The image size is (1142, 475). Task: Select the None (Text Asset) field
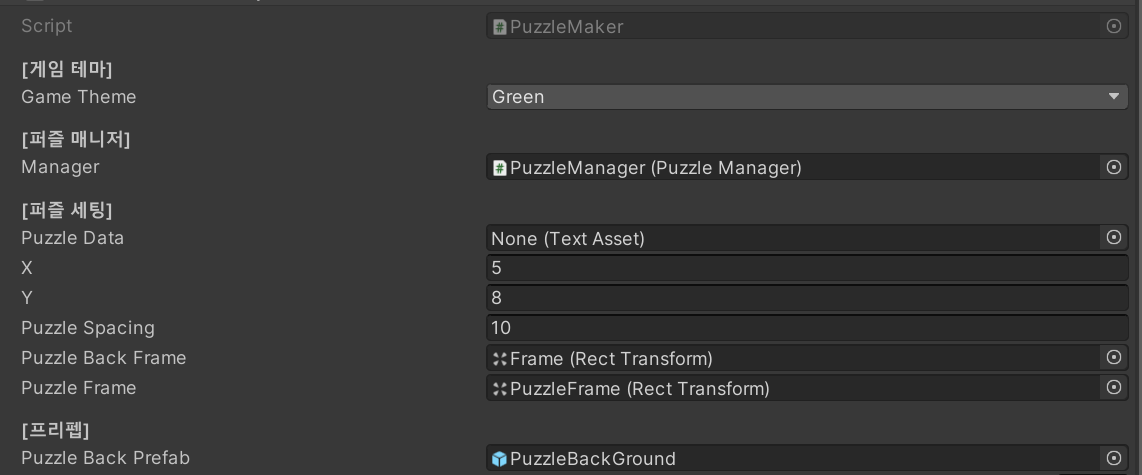click(795, 238)
